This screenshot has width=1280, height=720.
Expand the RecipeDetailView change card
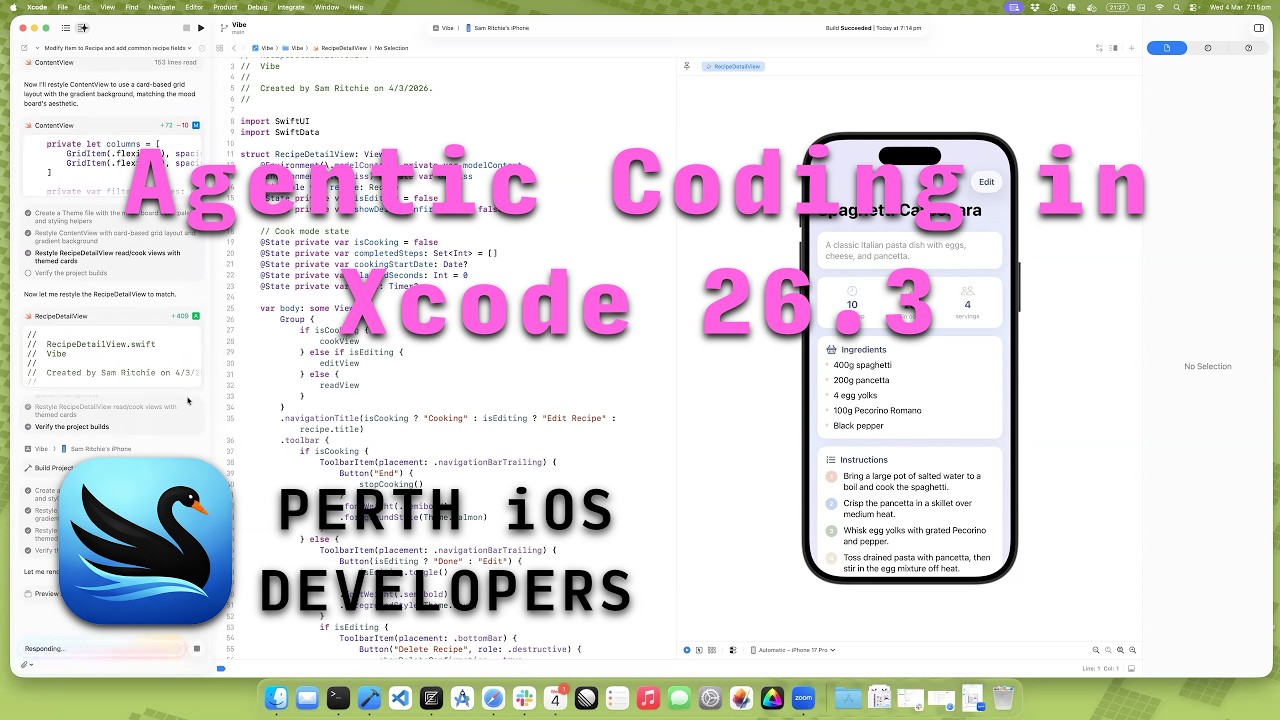112,316
